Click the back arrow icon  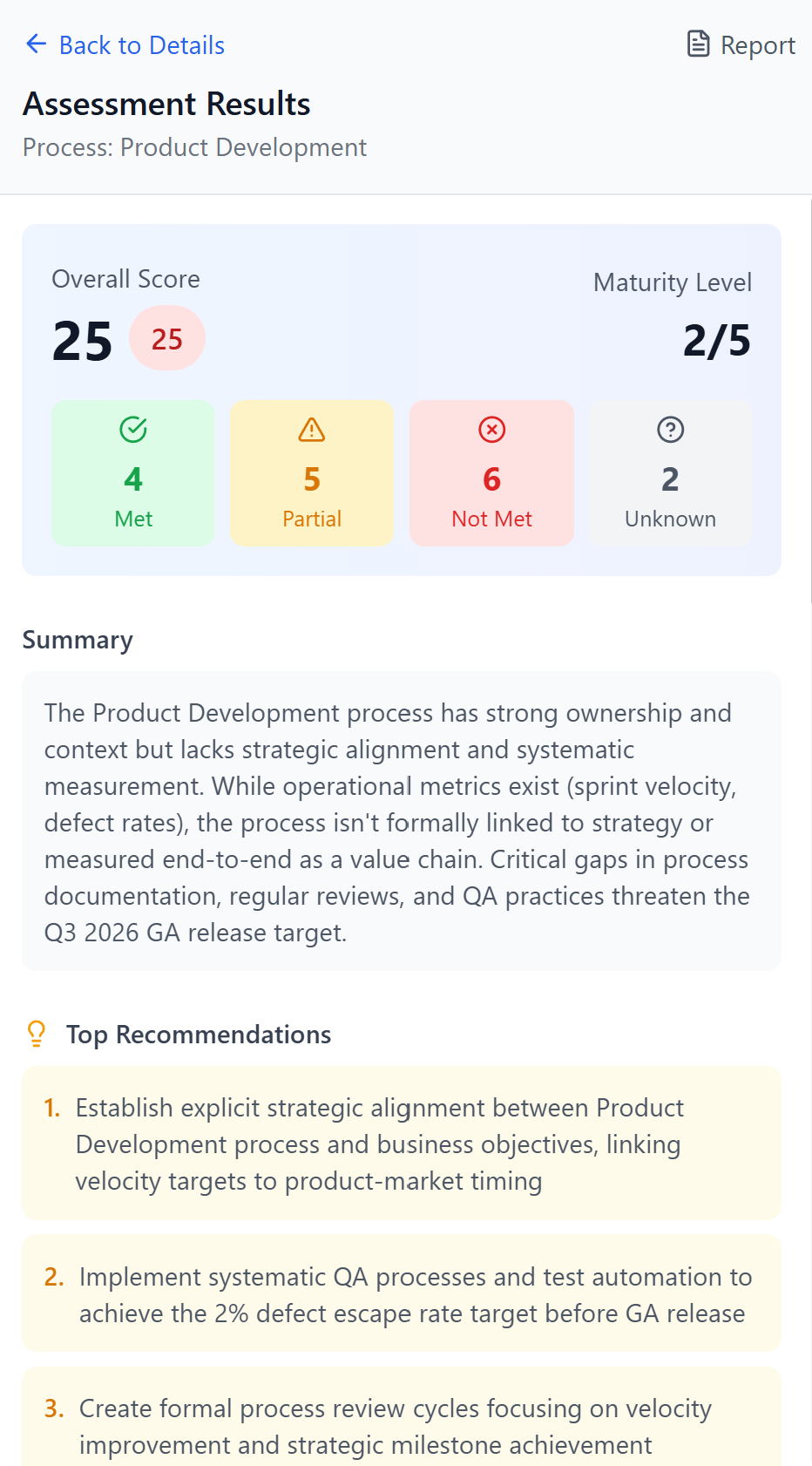35,44
